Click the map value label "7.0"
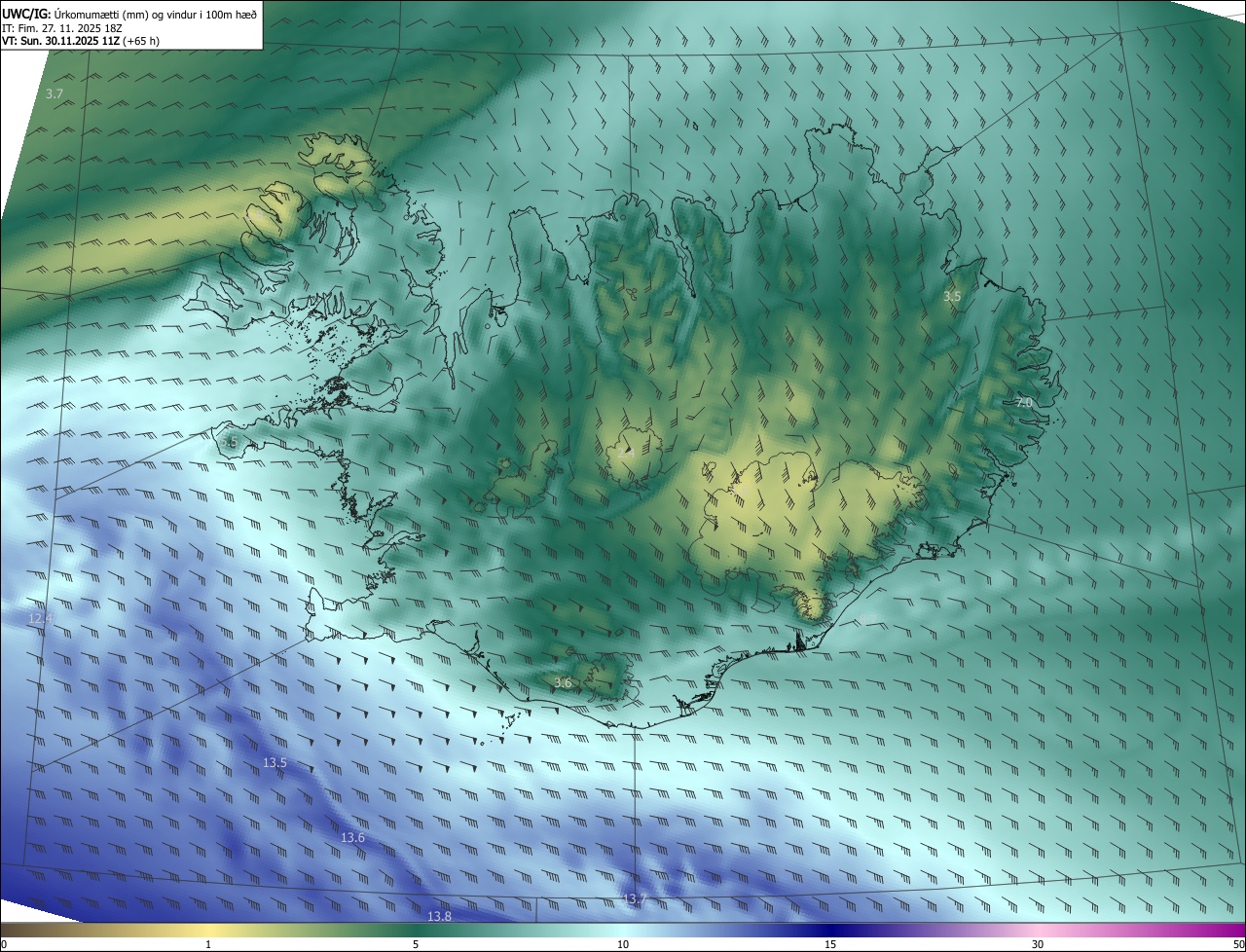 1024,402
